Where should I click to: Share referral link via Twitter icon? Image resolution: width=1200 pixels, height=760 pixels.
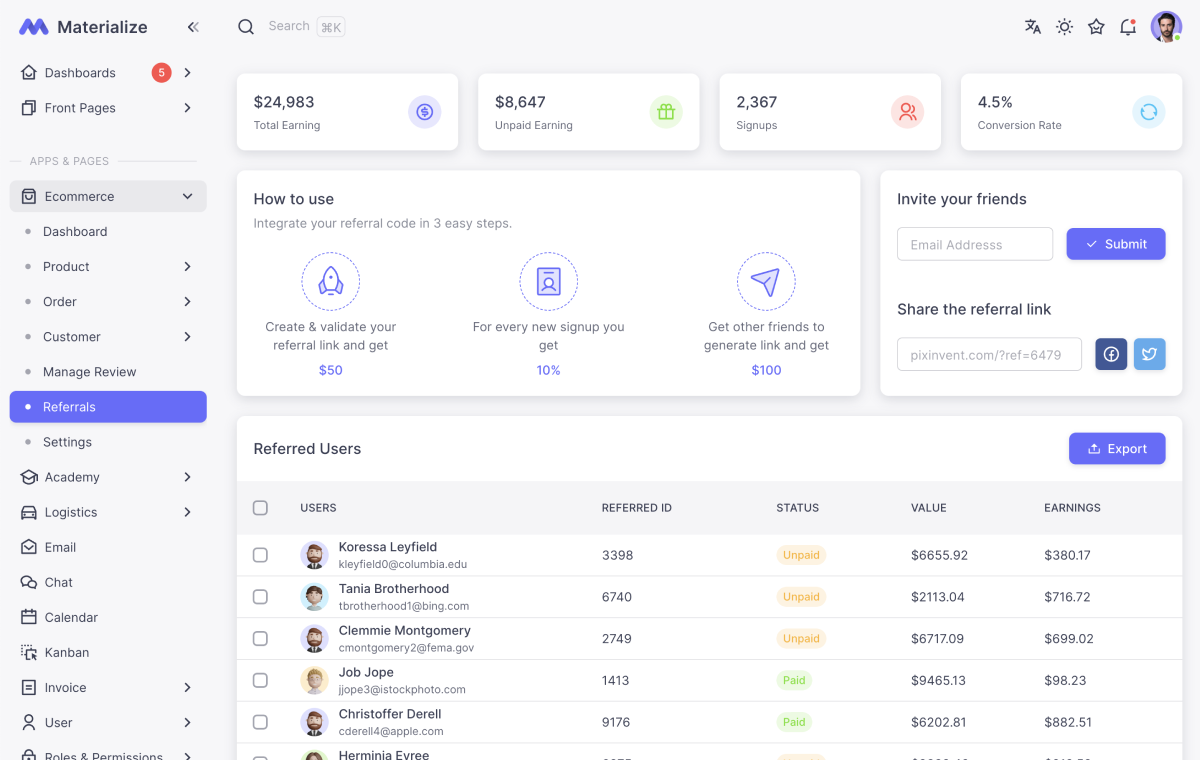coord(1149,354)
